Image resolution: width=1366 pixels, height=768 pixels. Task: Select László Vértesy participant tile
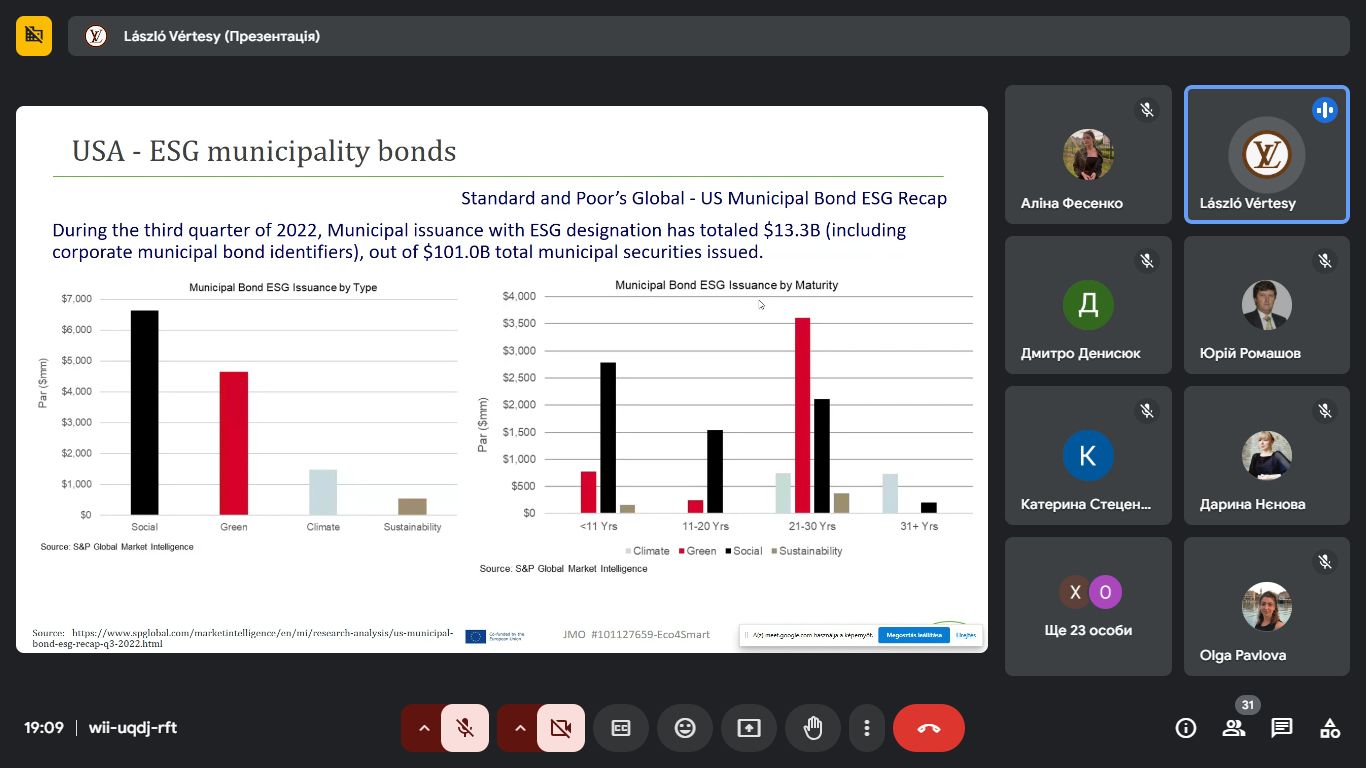[1266, 155]
